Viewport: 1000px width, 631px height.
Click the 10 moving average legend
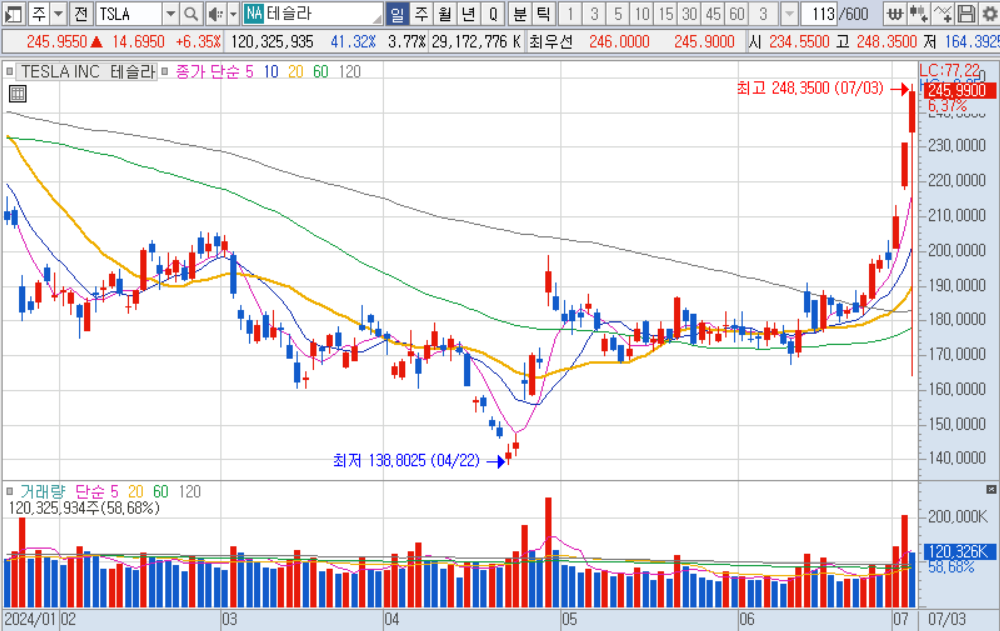pyautogui.click(x=270, y=71)
